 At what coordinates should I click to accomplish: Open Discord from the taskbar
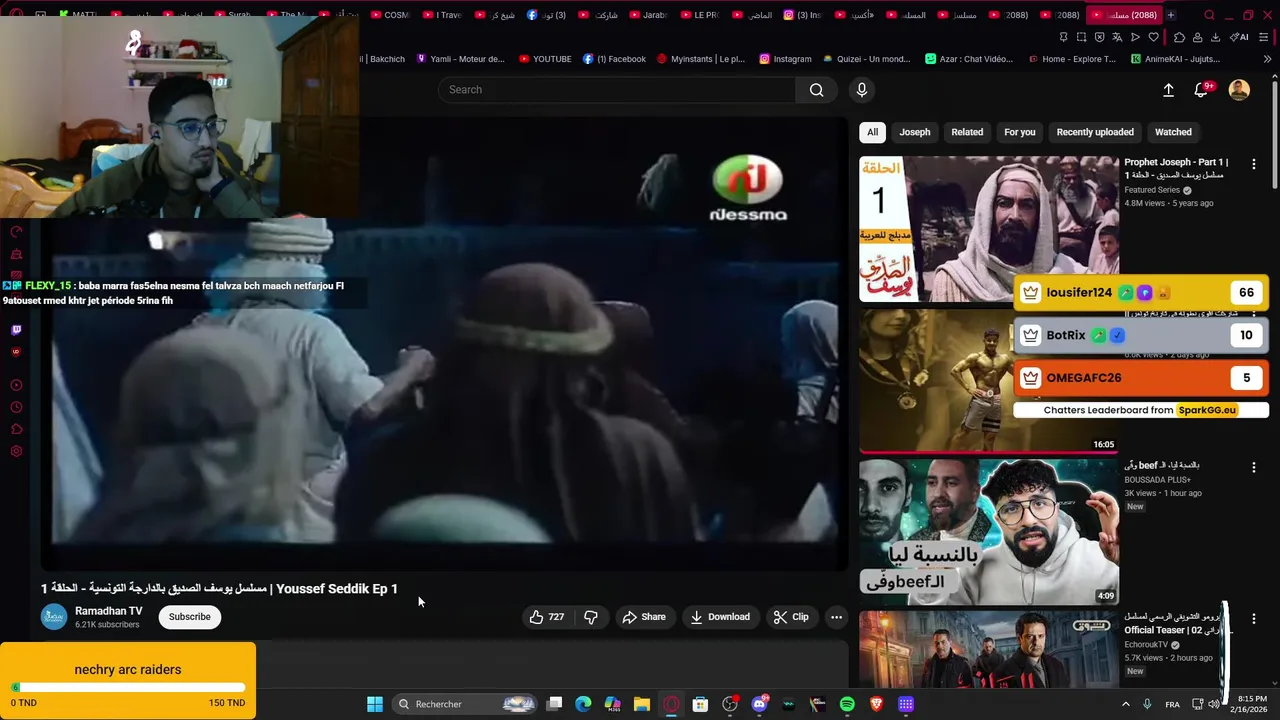(x=759, y=704)
